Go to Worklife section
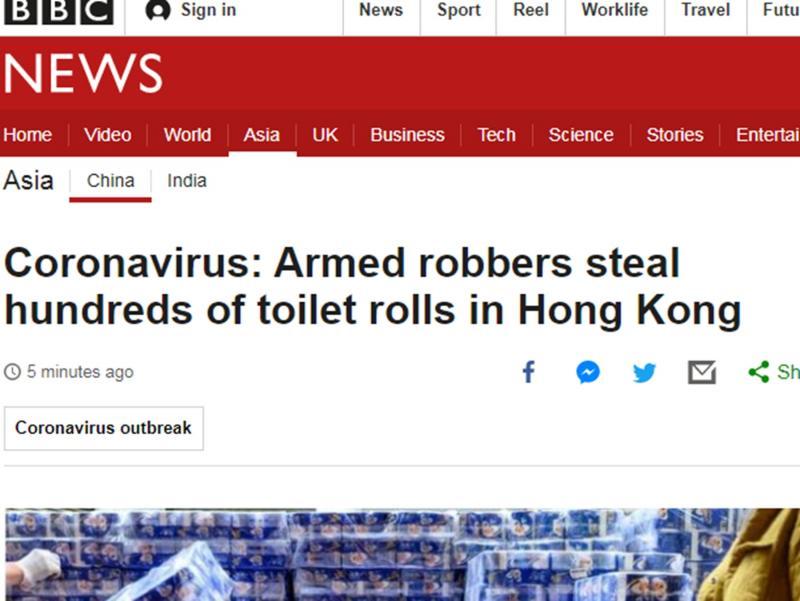This screenshot has width=800, height=601. tap(615, 10)
